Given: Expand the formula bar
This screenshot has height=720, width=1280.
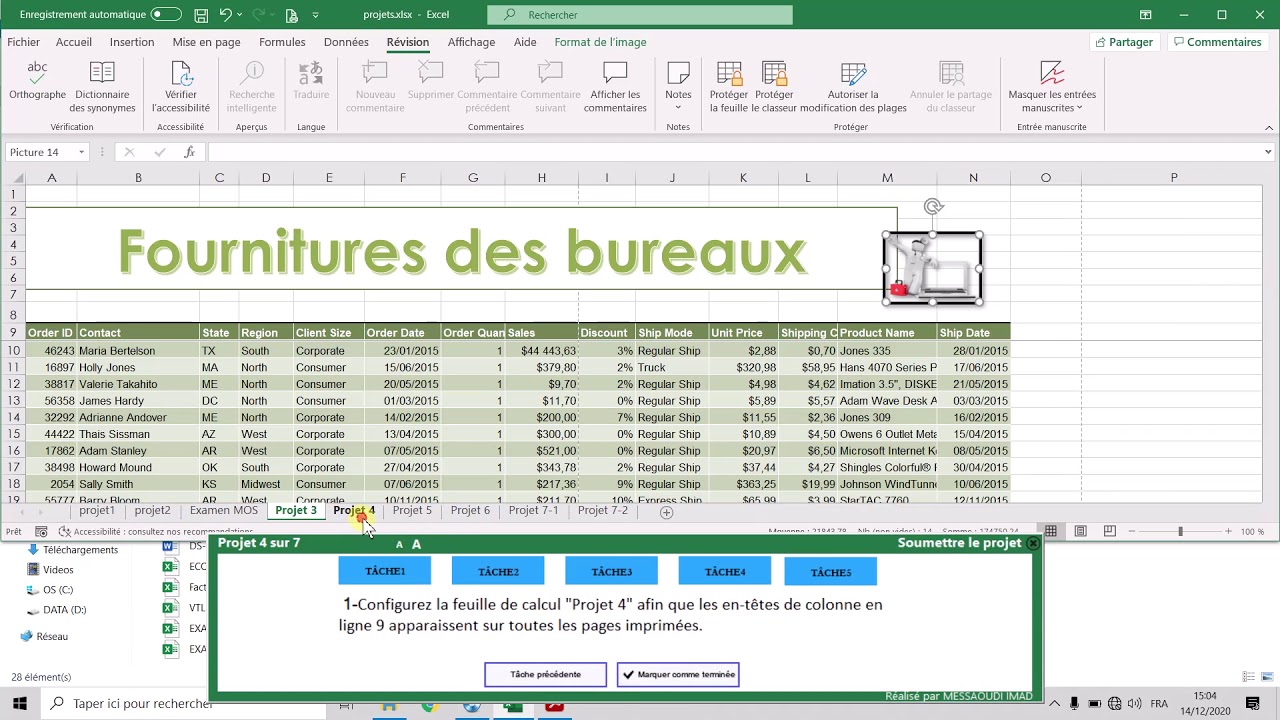Looking at the screenshot, I should tap(1268, 152).
